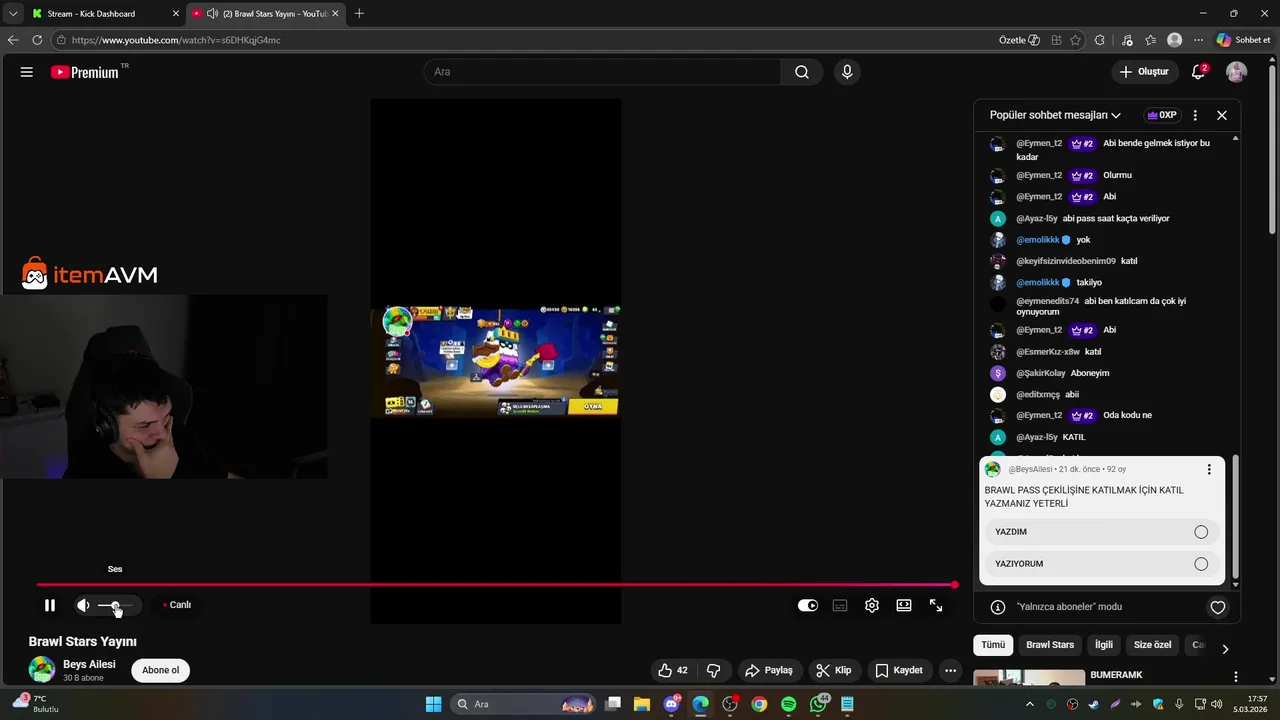This screenshot has height=720, width=1280.
Task: Jump to live with Canlı indicator
Action: [x=177, y=605]
